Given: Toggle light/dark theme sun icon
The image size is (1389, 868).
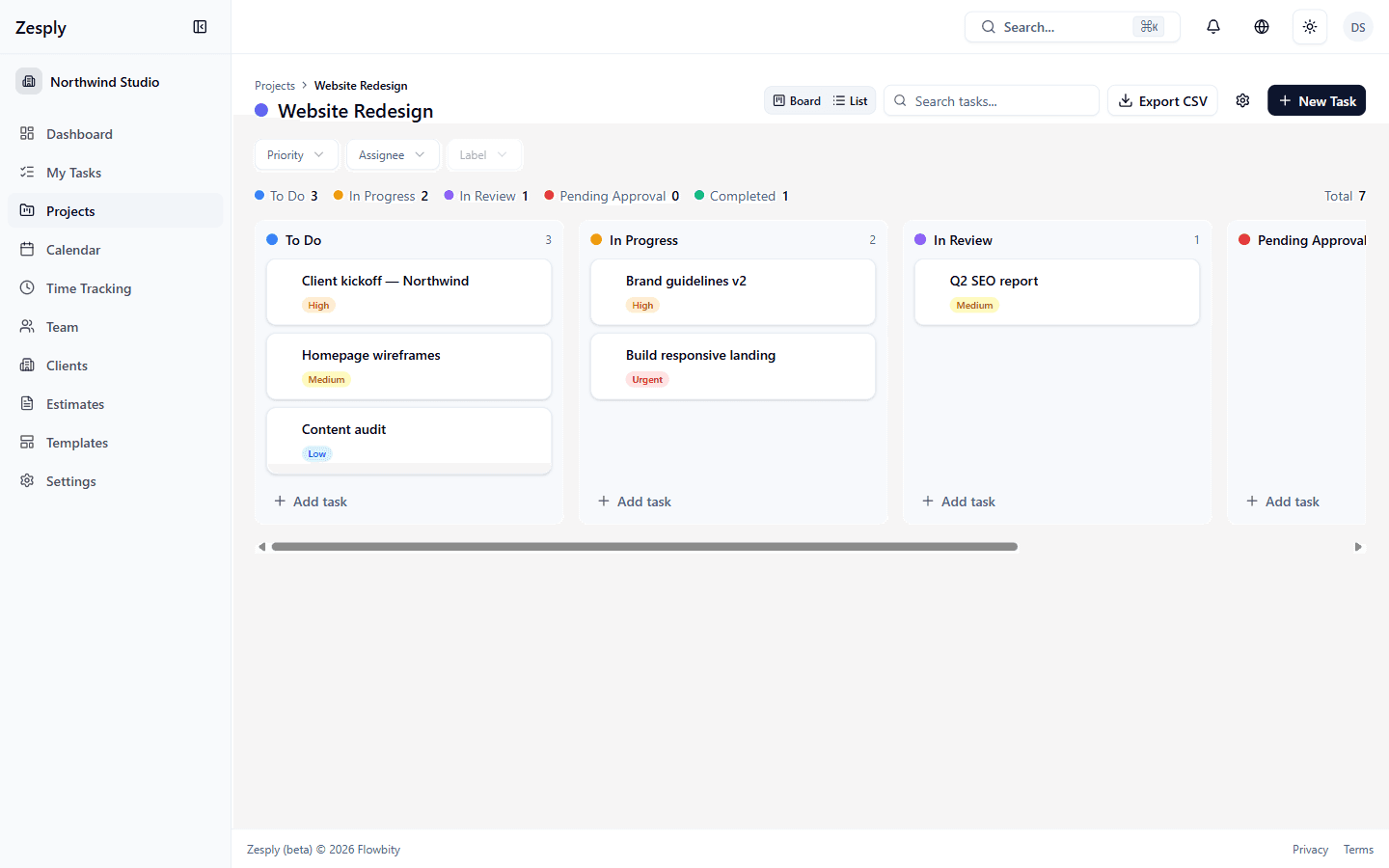Looking at the screenshot, I should point(1310,27).
